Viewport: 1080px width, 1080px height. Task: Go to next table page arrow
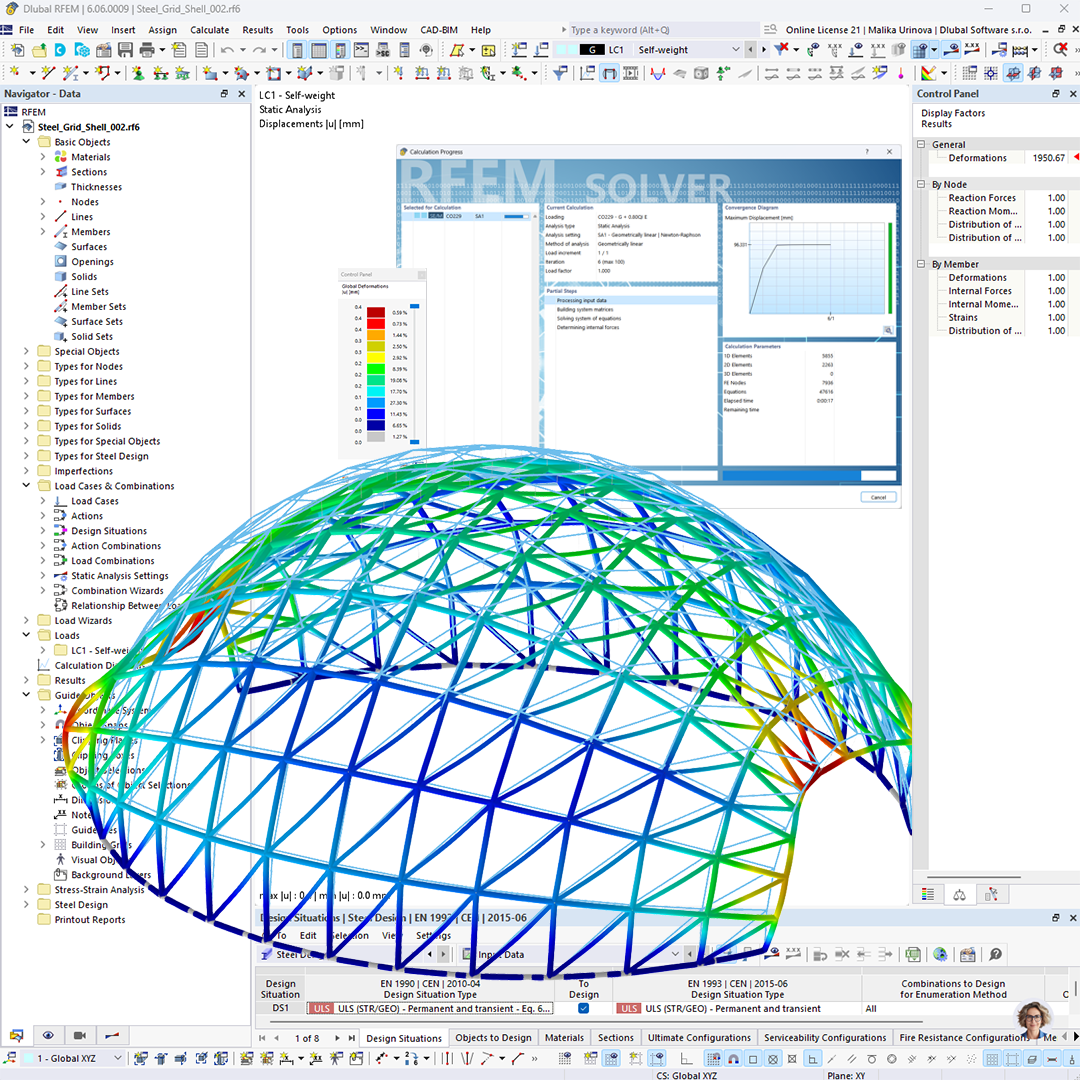[337, 1038]
